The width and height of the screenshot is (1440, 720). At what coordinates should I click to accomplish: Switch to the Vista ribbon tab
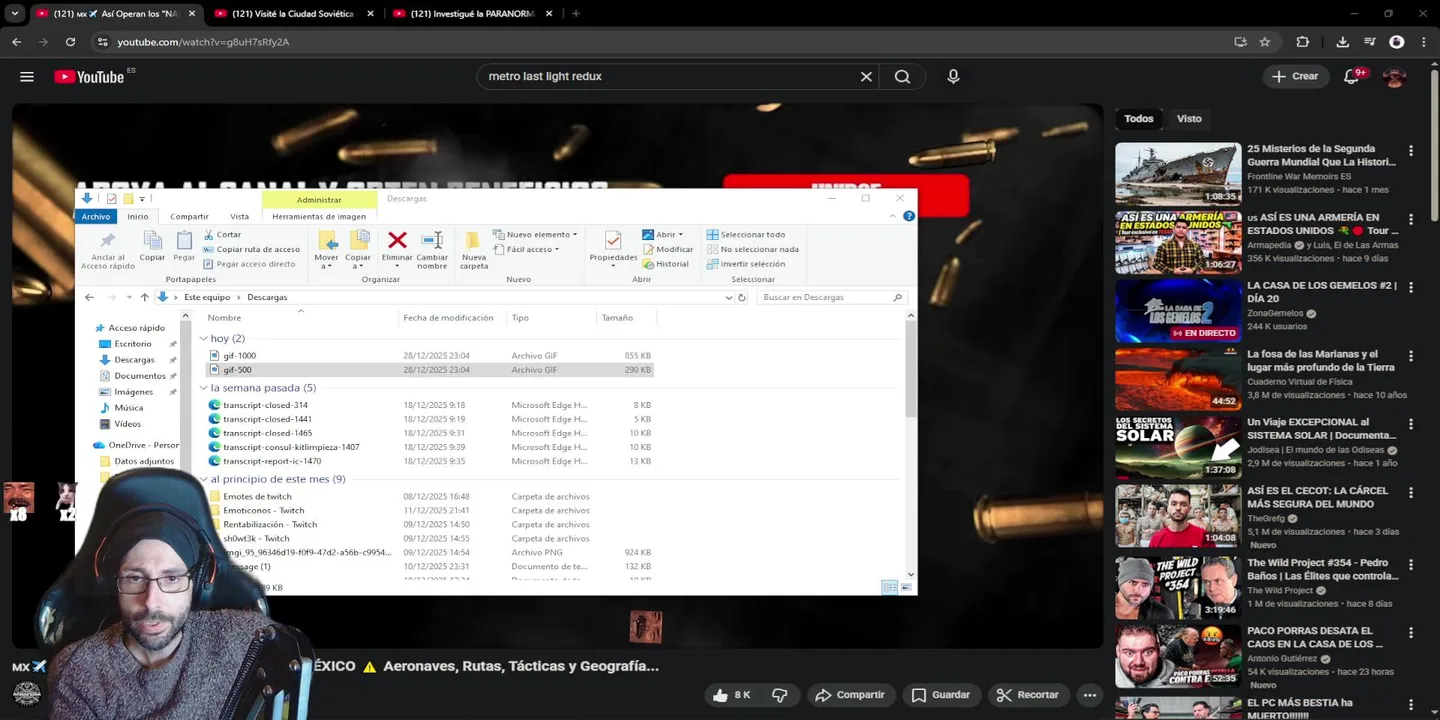tap(240, 216)
